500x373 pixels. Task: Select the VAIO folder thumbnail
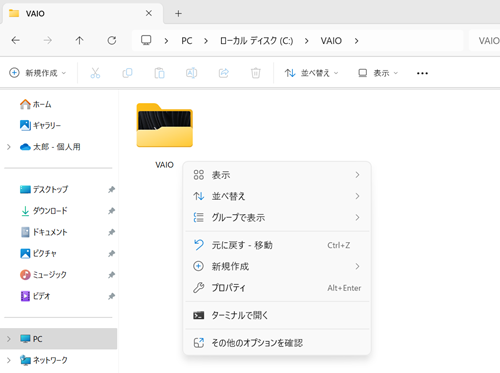pos(165,125)
